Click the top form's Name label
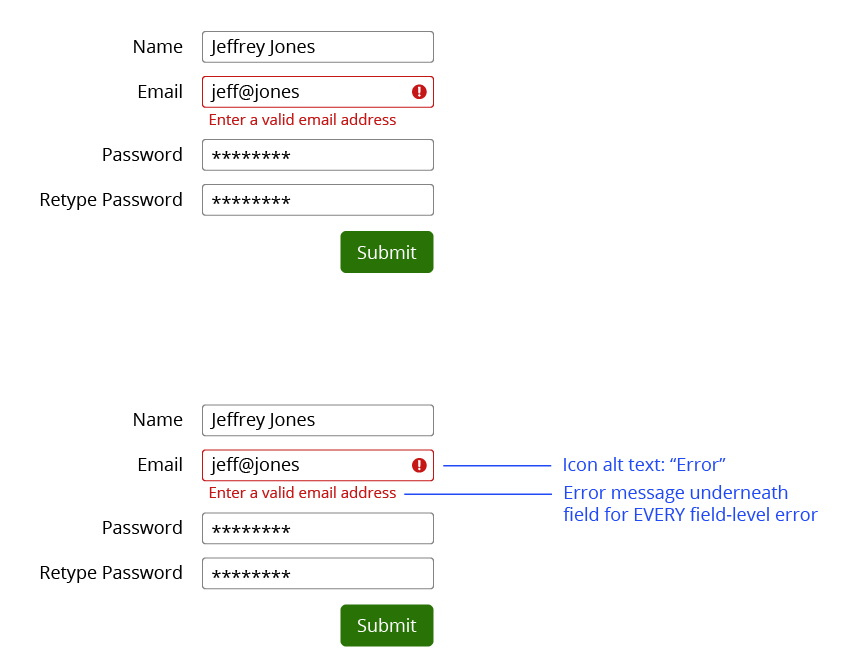 coord(158,47)
